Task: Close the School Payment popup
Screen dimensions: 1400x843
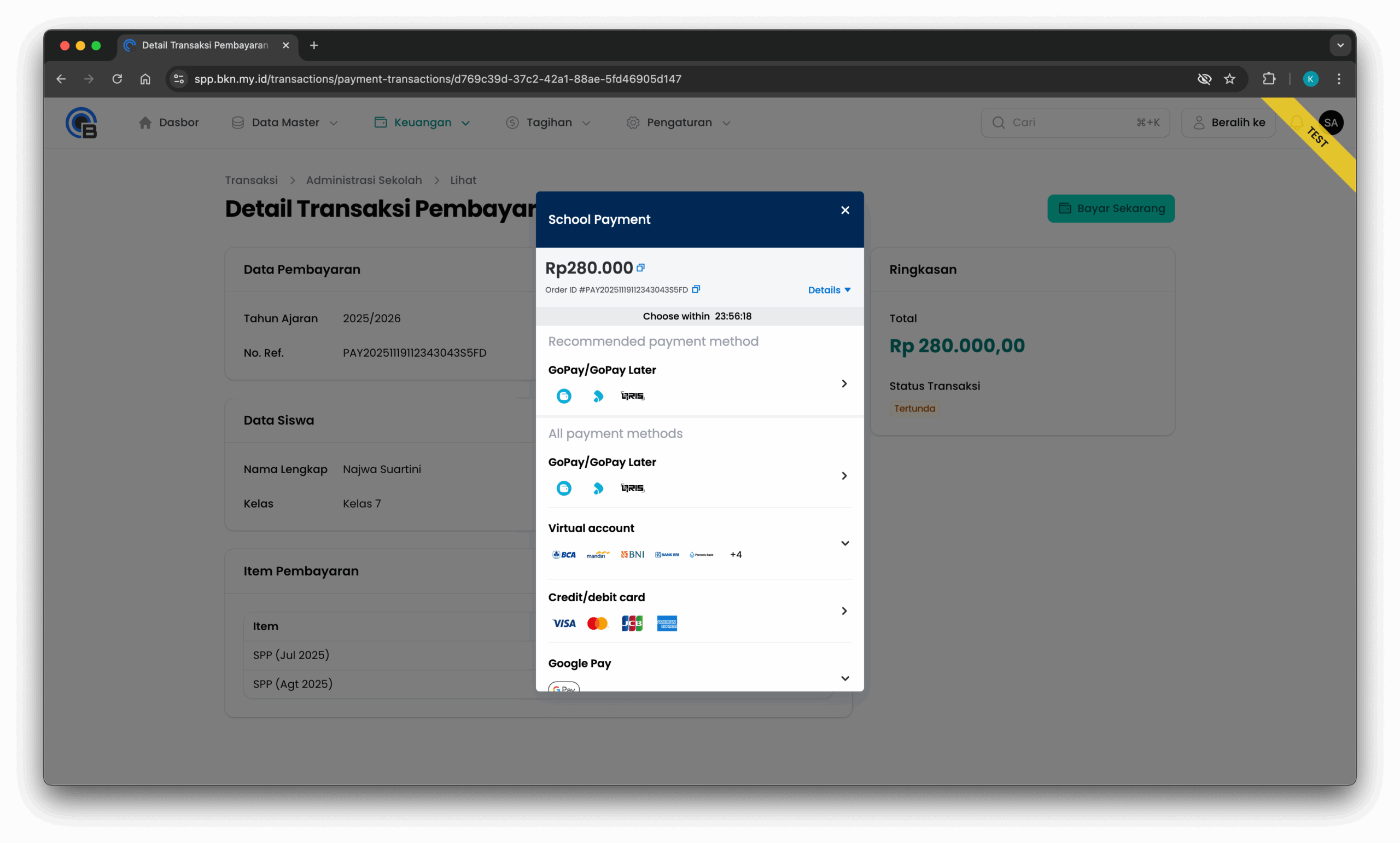Action: click(845, 210)
